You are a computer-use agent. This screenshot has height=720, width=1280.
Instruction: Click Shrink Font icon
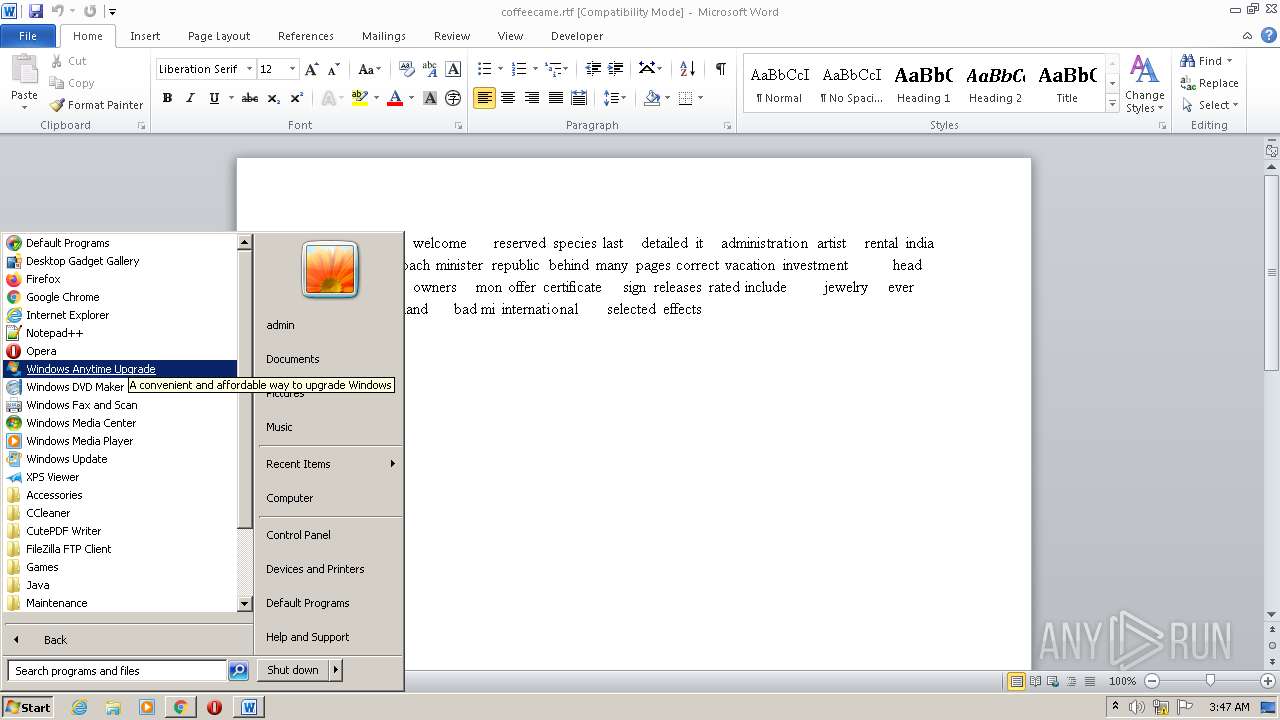coord(335,69)
